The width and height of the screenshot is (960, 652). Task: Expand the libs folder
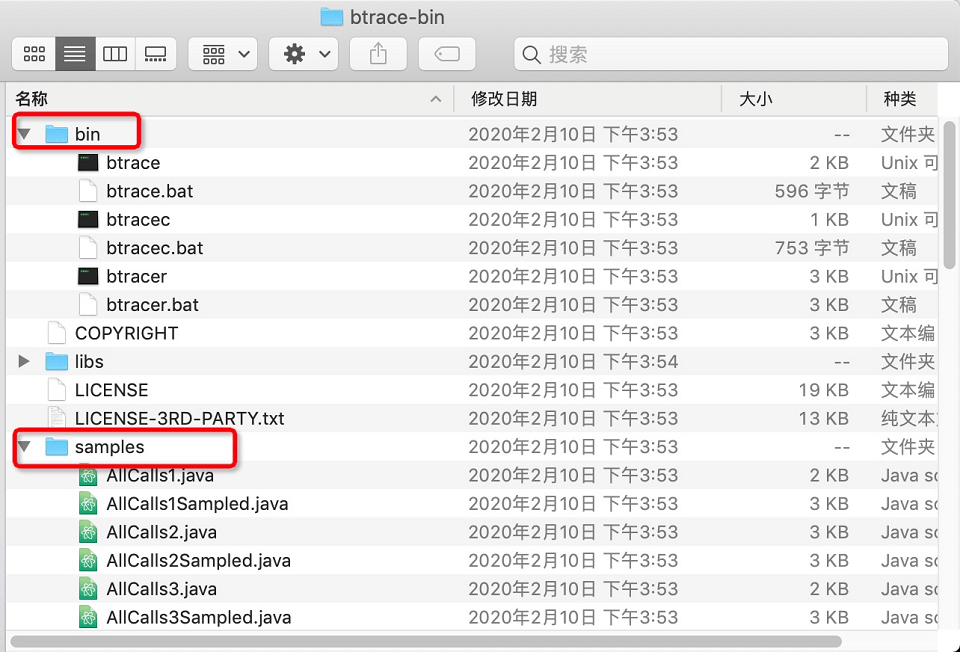[x=25, y=362]
